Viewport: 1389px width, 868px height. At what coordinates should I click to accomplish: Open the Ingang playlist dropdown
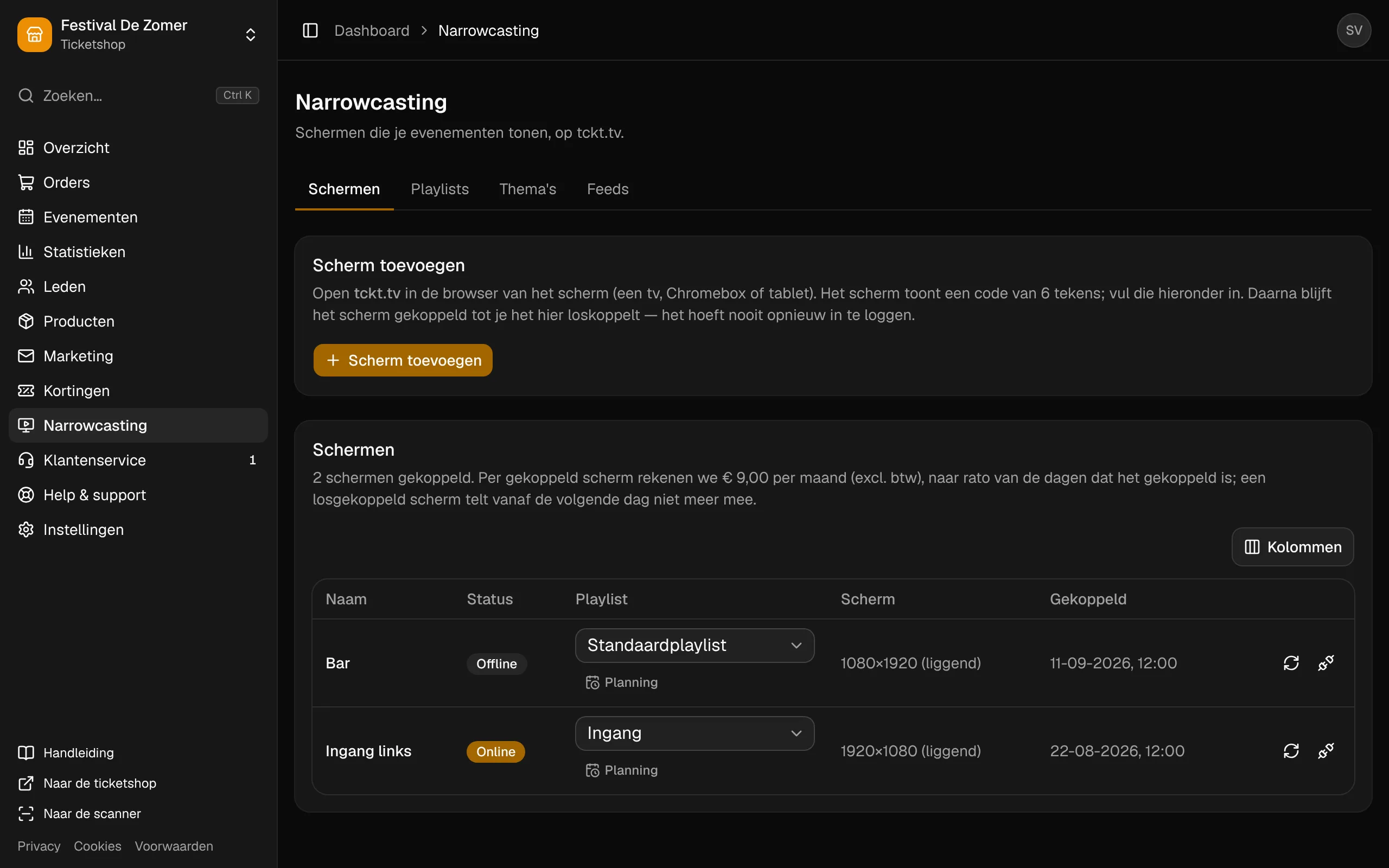coord(694,733)
